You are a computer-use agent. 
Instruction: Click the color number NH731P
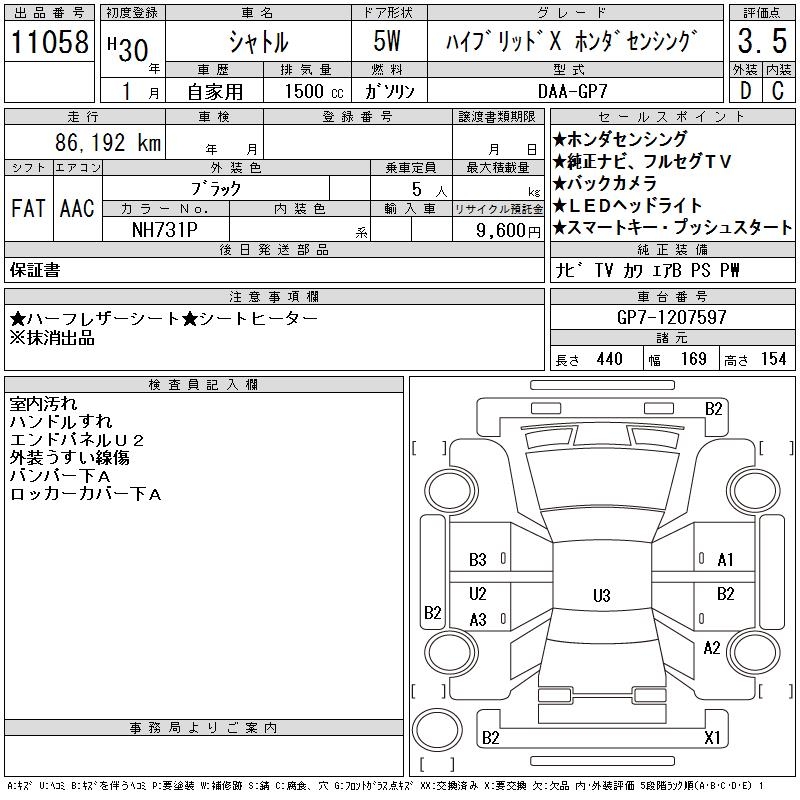tap(164, 230)
